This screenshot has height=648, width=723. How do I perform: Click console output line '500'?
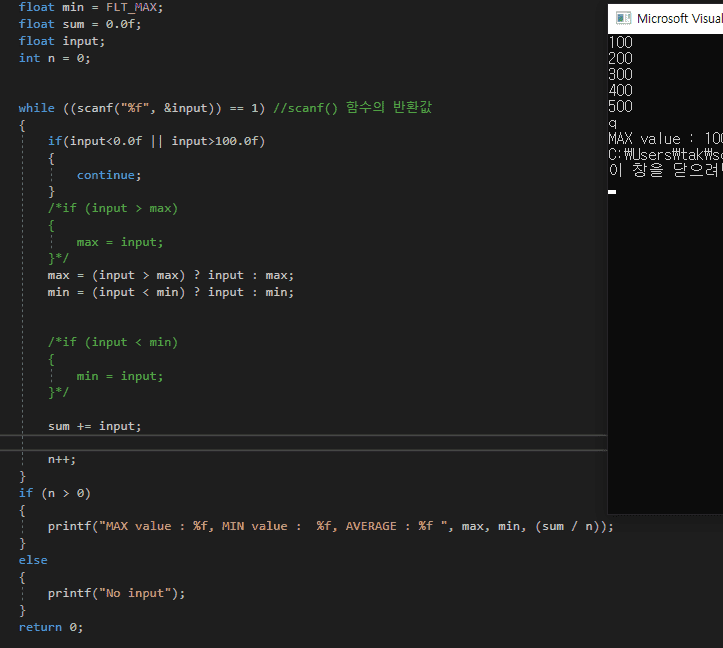click(x=620, y=107)
